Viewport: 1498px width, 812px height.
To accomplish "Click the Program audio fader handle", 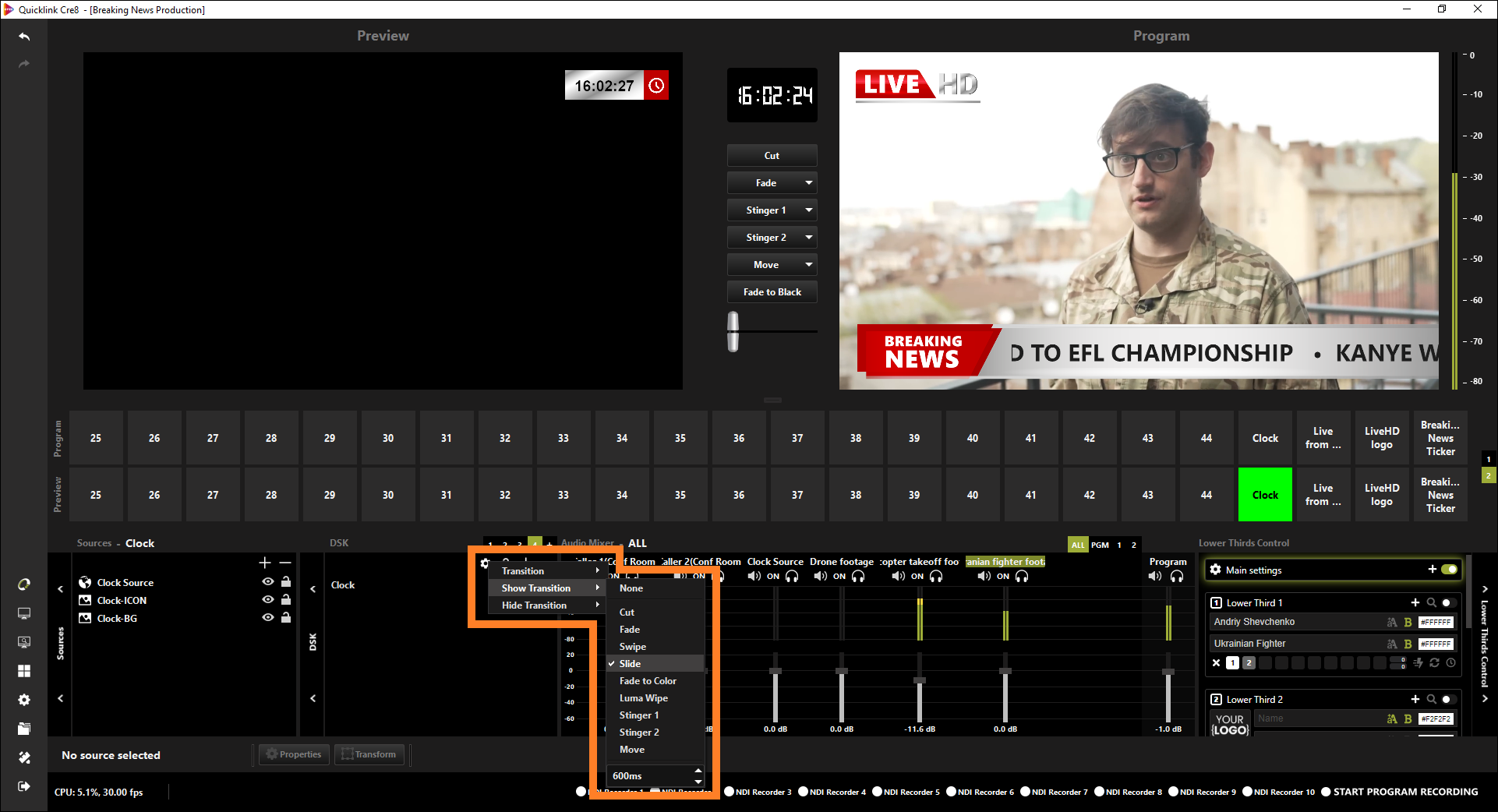I will pyautogui.click(x=1168, y=672).
